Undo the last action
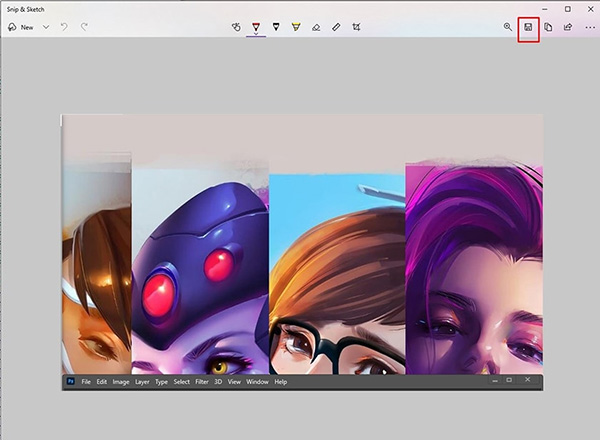The height and width of the screenshot is (440, 600). [64, 27]
